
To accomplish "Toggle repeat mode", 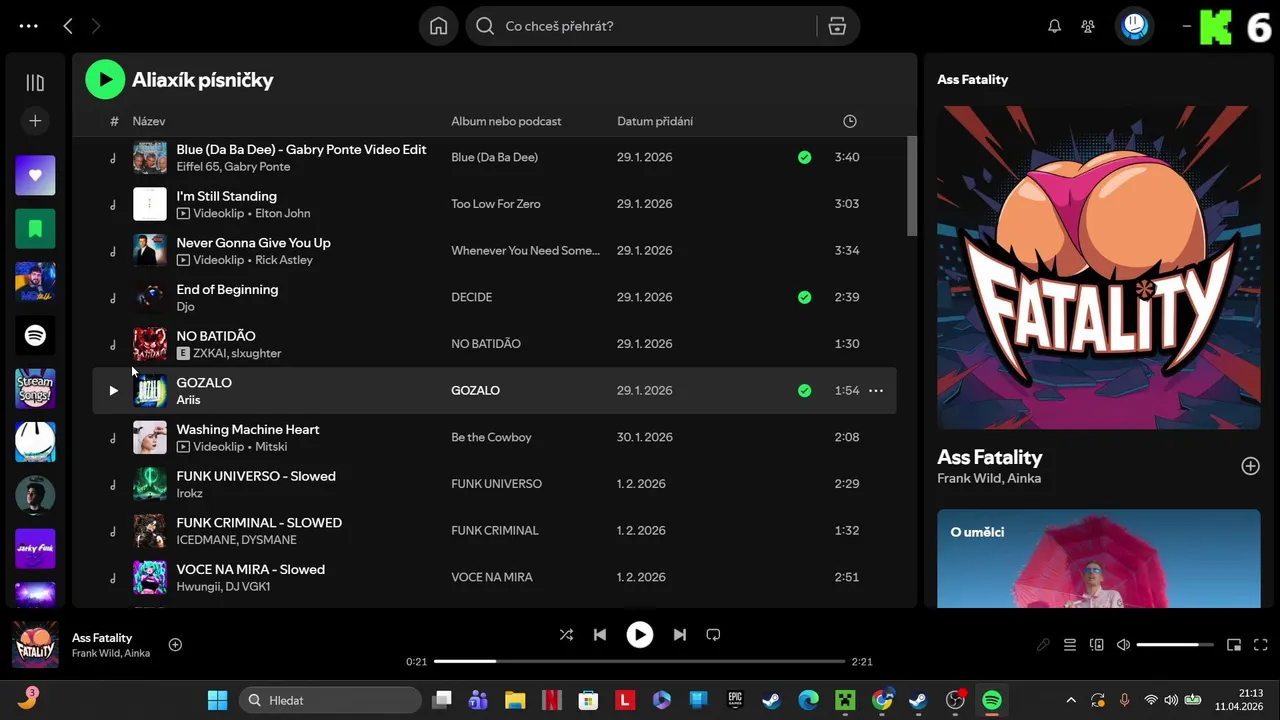I will [713, 634].
